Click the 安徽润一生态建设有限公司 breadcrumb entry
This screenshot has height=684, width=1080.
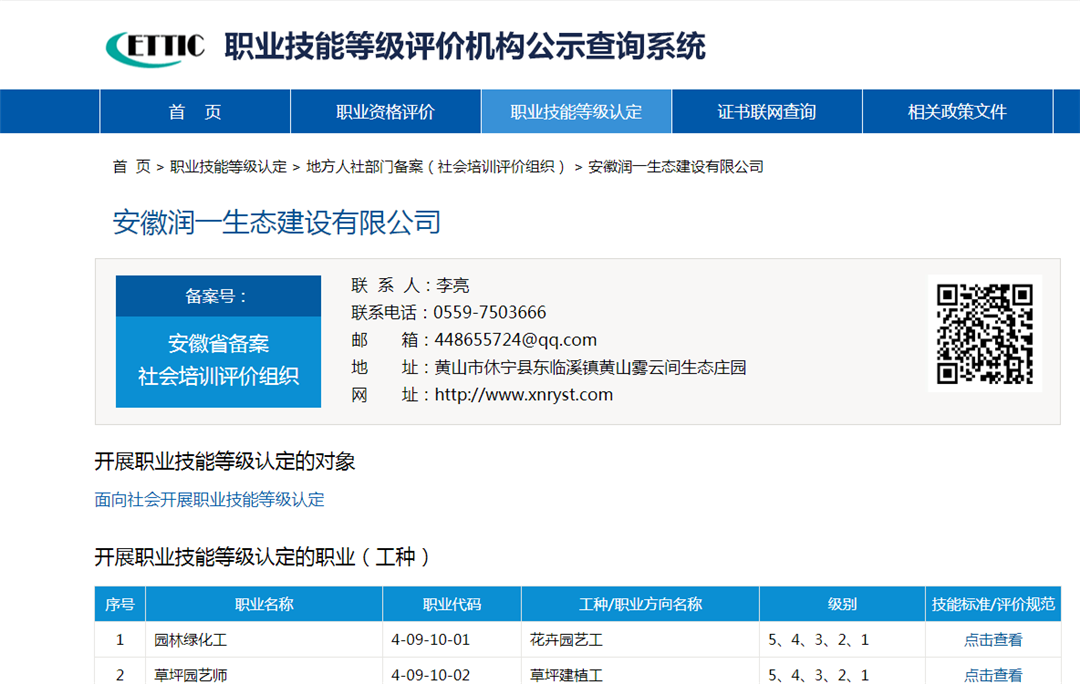(x=676, y=167)
